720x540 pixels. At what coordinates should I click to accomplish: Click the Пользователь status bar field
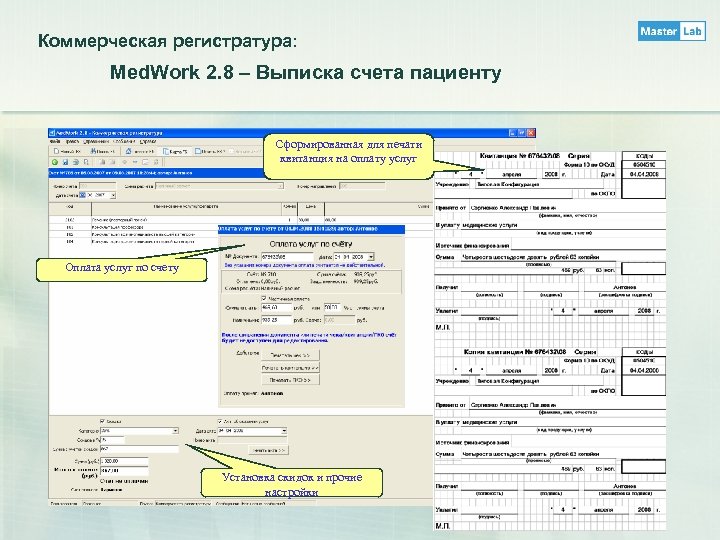tap(110, 504)
